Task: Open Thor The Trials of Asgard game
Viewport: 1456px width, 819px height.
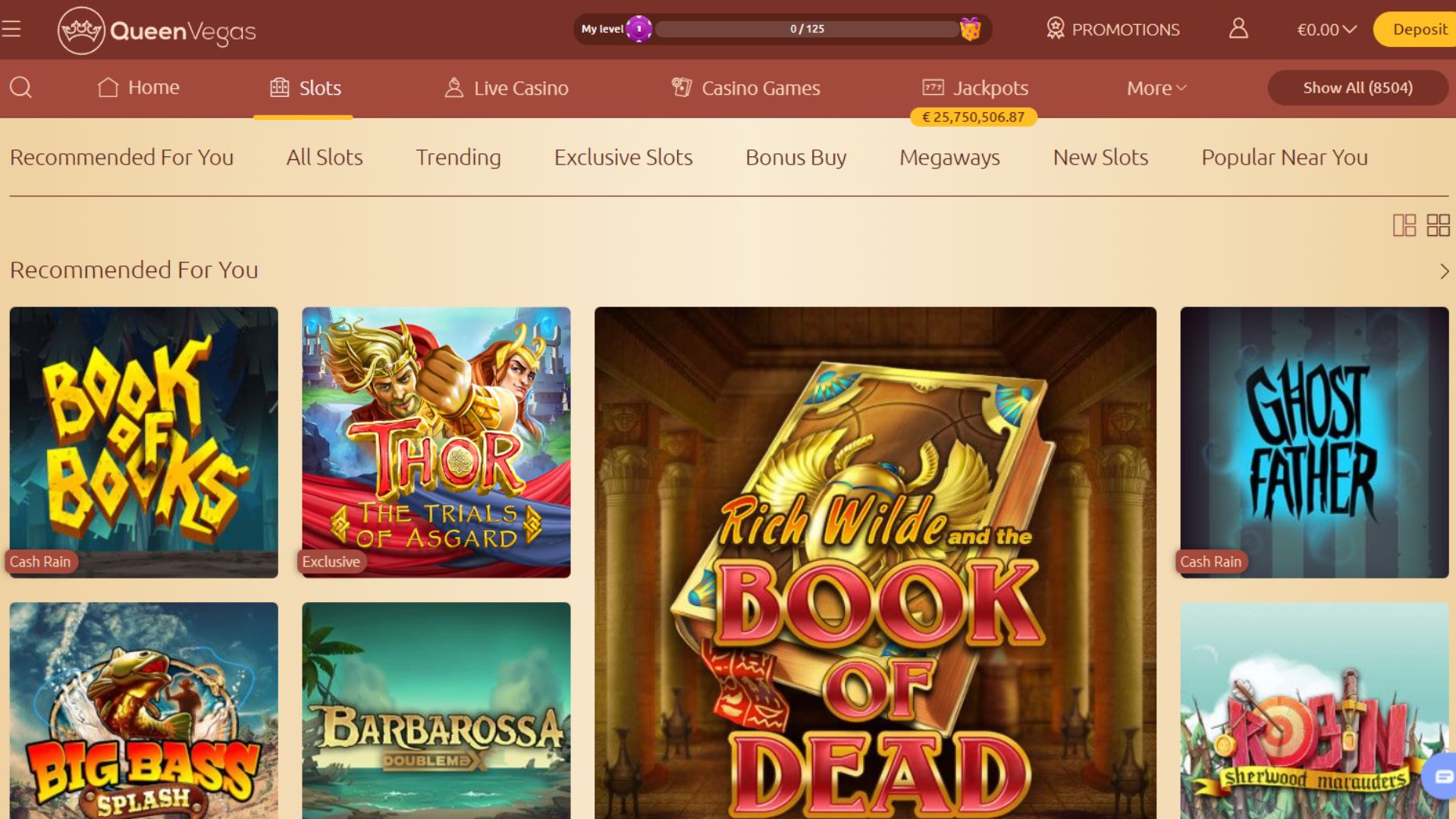Action: (436, 442)
